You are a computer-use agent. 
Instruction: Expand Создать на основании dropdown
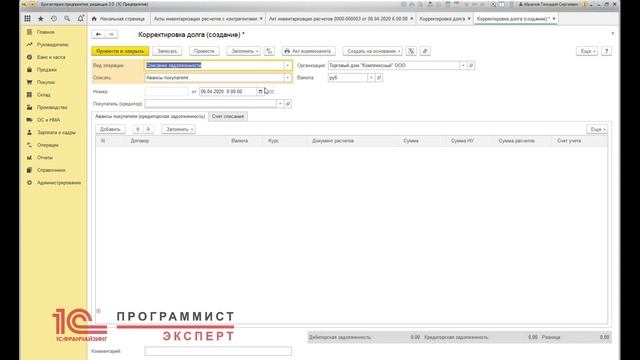click(372, 51)
